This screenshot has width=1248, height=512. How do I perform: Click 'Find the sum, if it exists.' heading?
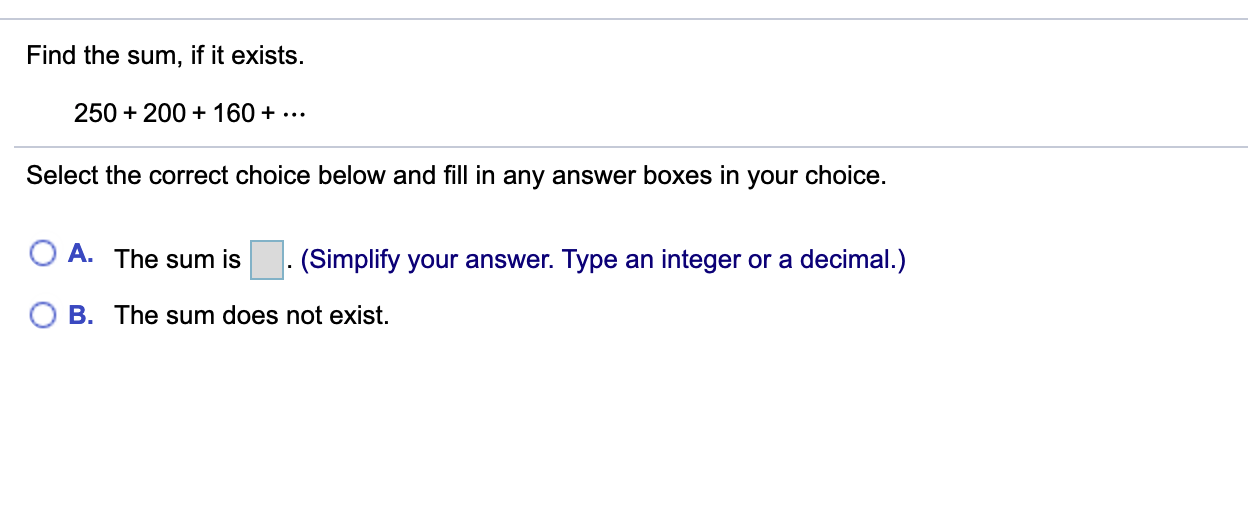[166, 56]
